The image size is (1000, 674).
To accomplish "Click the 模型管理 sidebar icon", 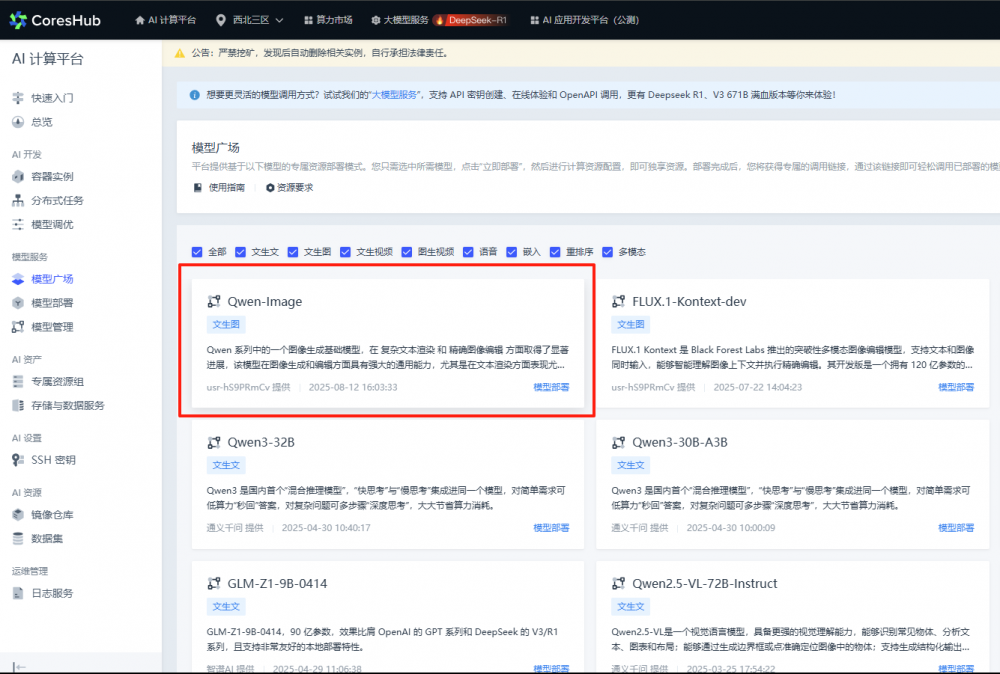I will [x=18, y=327].
